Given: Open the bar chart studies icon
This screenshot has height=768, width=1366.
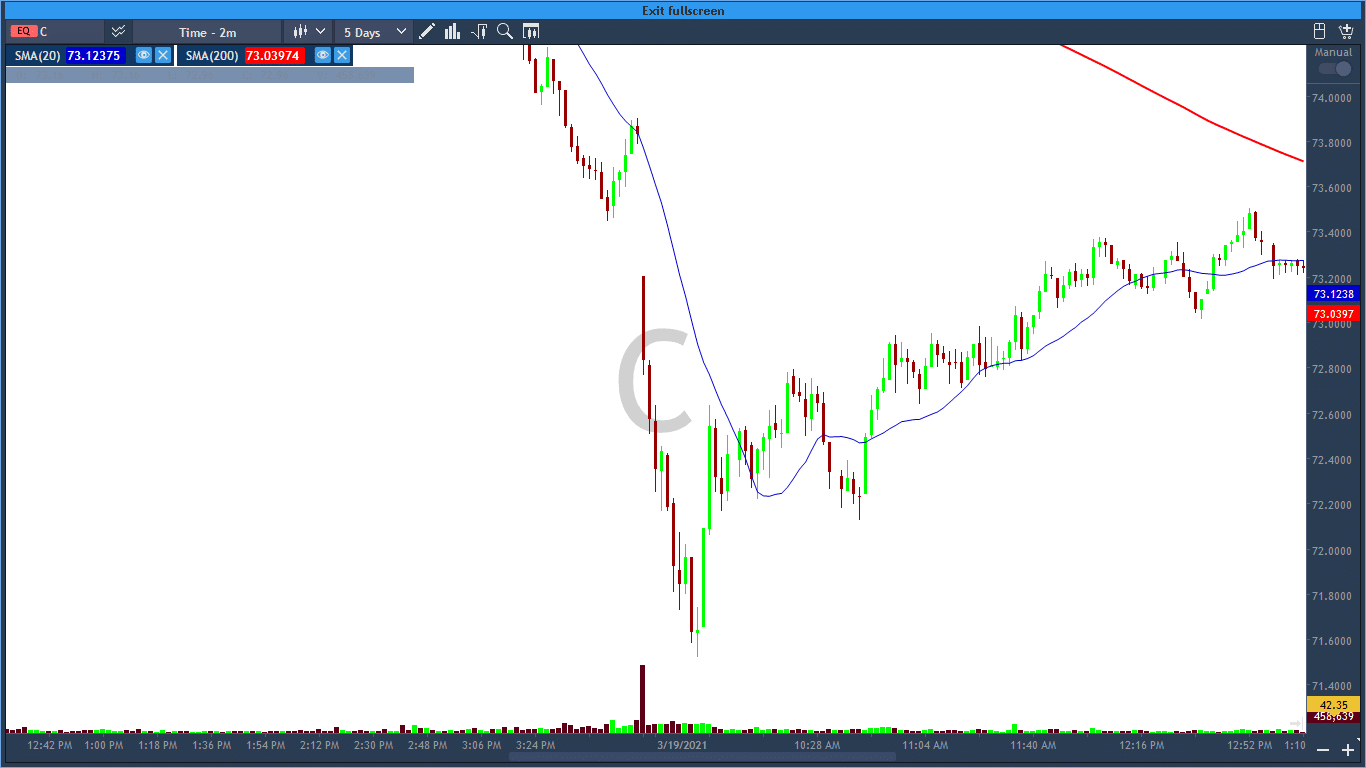Looking at the screenshot, I should pos(452,32).
